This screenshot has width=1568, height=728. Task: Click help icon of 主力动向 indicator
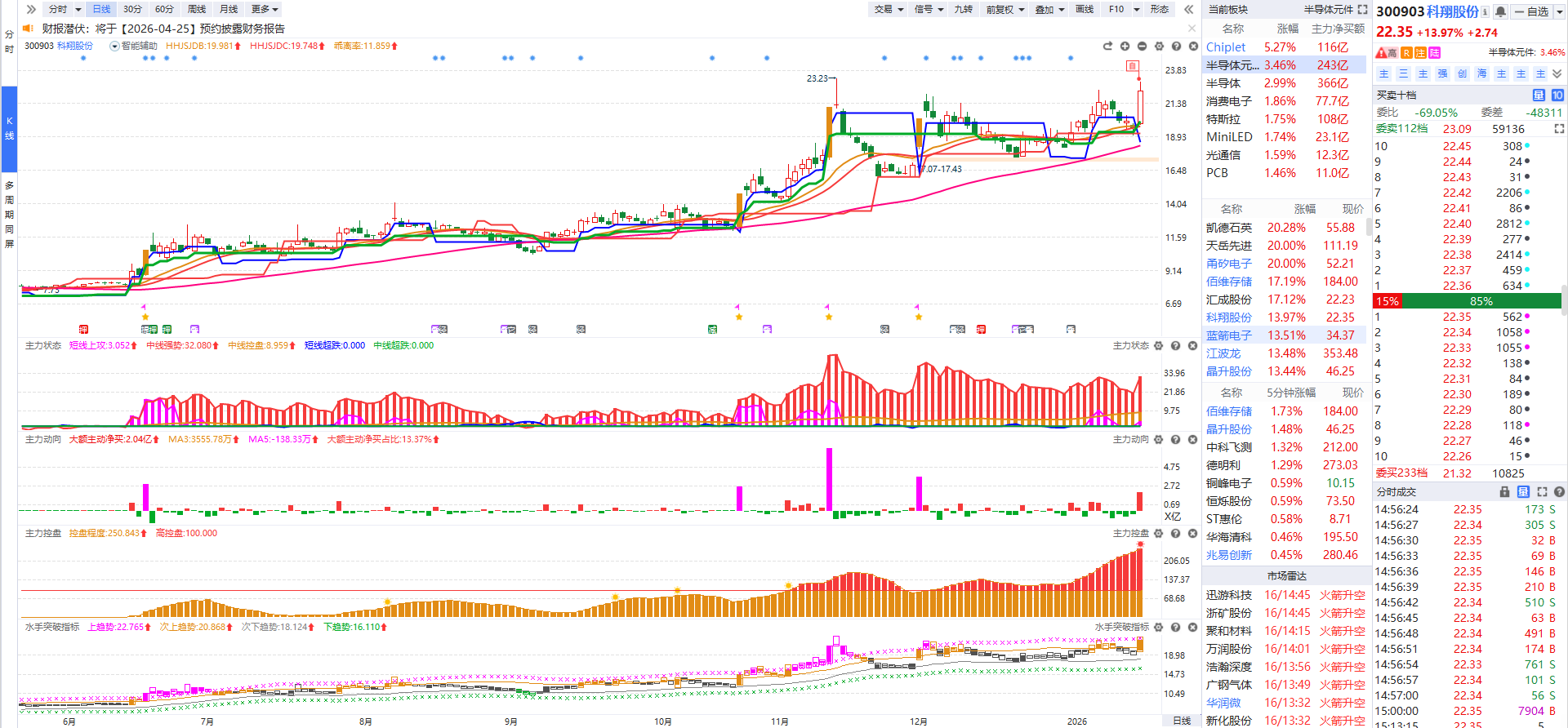(1175, 440)
